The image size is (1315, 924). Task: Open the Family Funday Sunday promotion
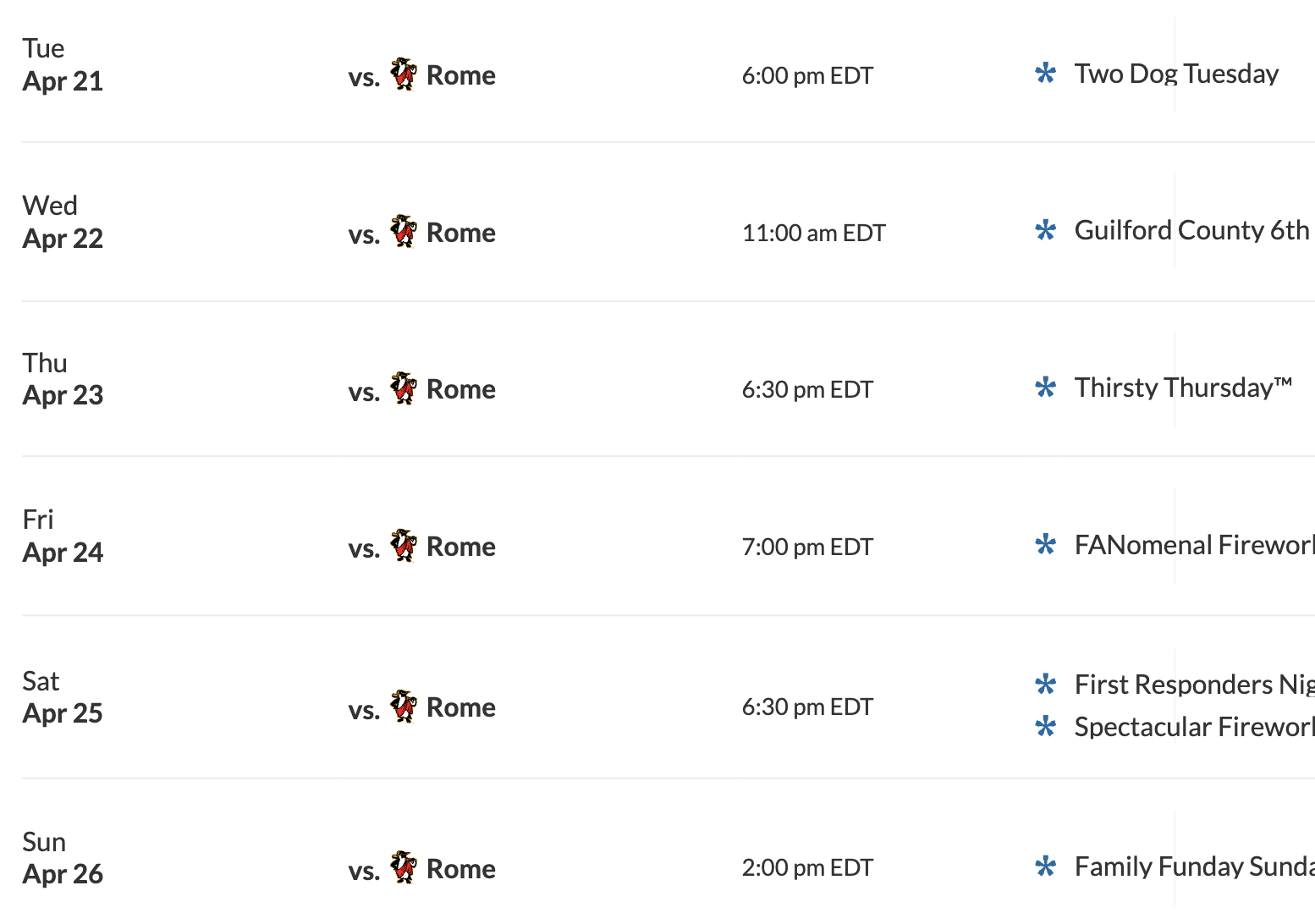pyautogui.click(x=1194, y=866)
